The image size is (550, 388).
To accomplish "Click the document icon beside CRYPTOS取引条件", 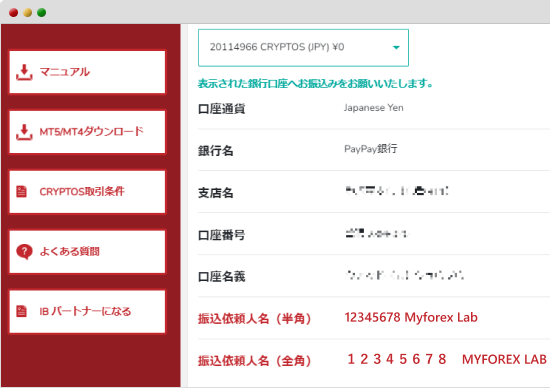I will (21, 192).
